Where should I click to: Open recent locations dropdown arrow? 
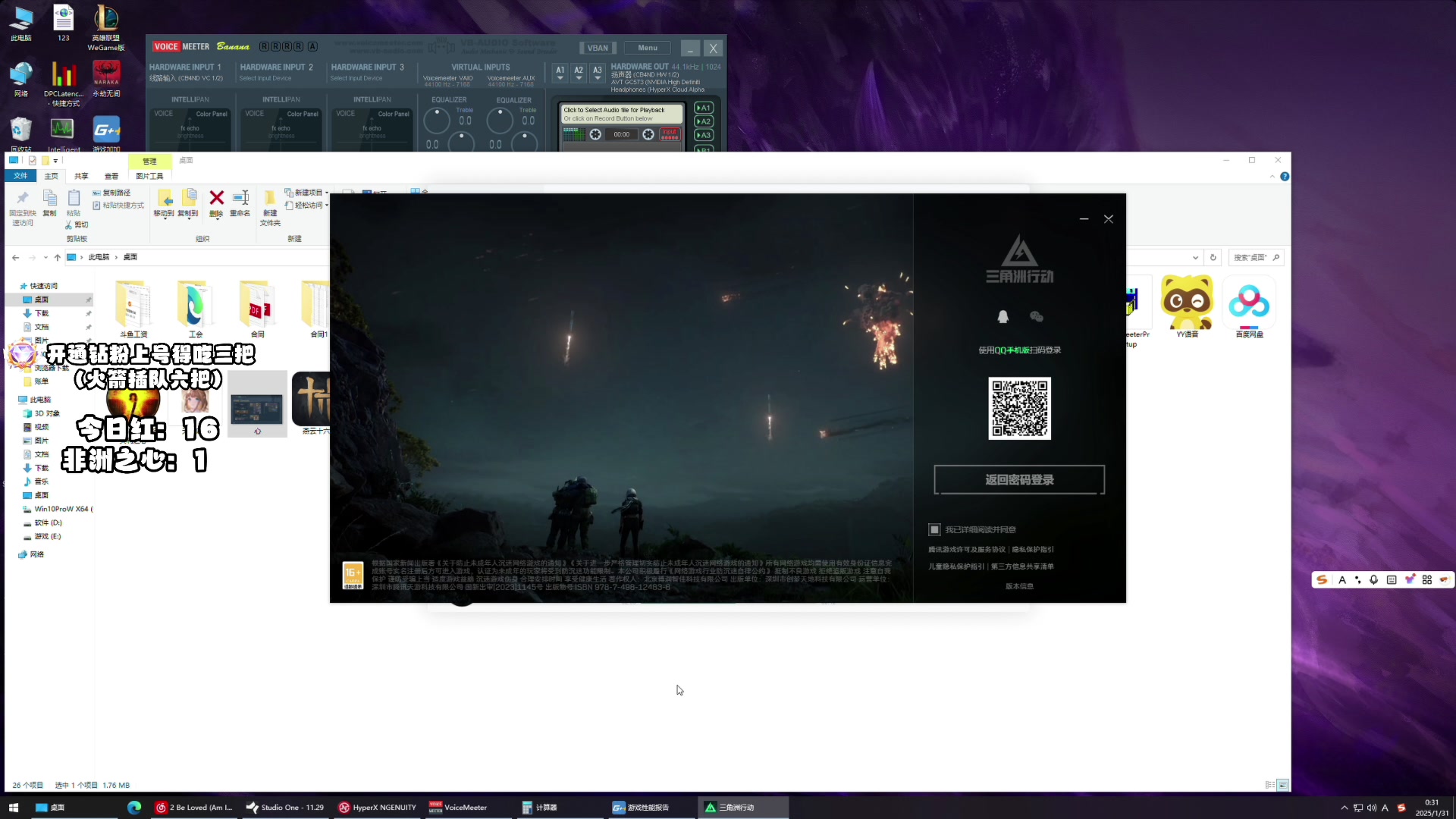[45, 257]
